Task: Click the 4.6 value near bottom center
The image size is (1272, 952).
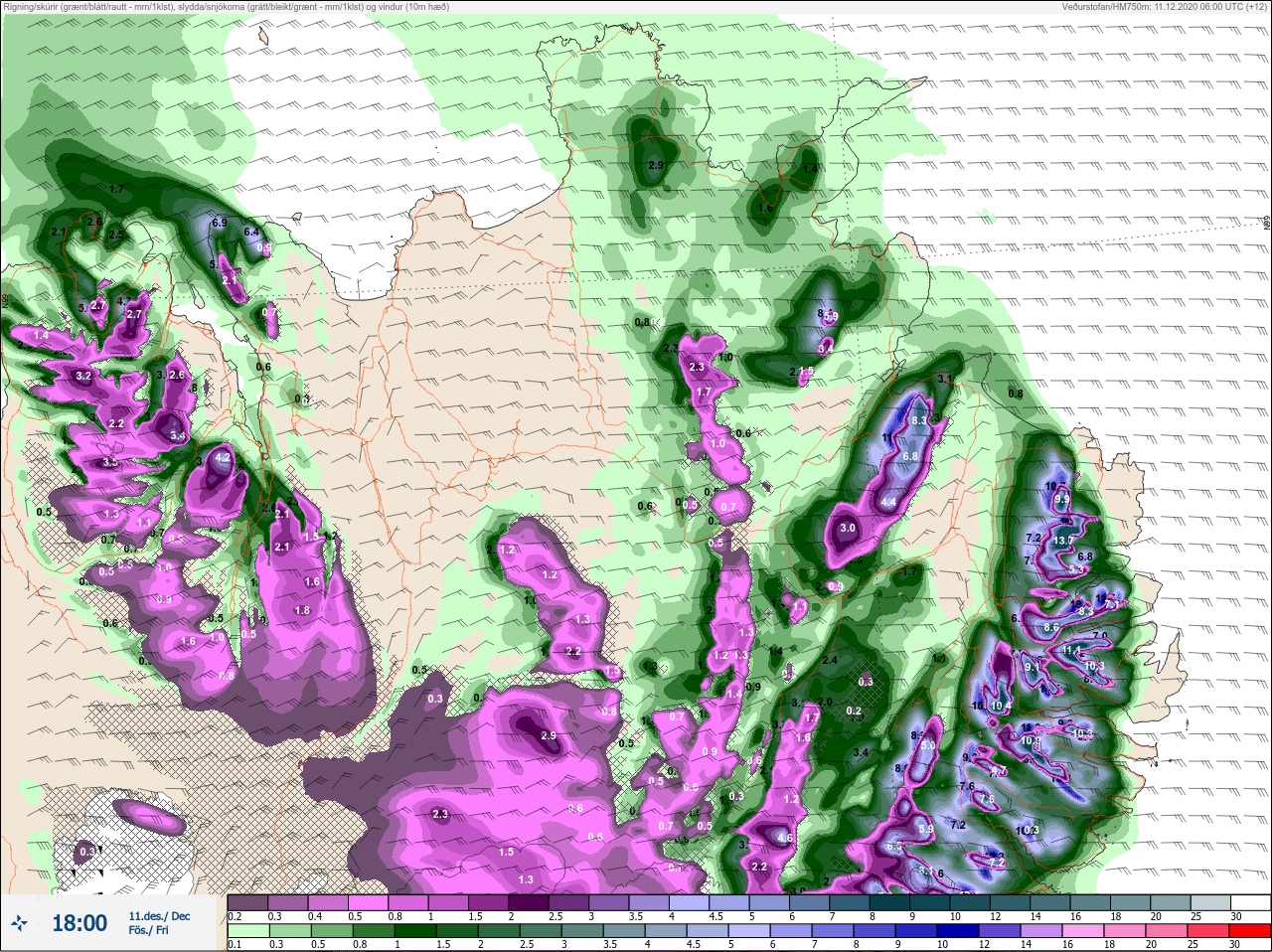Action: [785, 839]
